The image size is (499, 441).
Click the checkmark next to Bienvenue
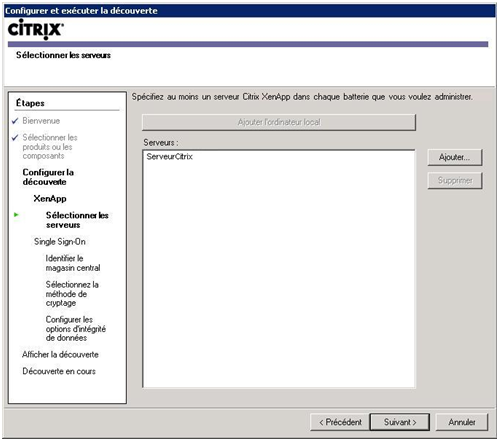15,121
